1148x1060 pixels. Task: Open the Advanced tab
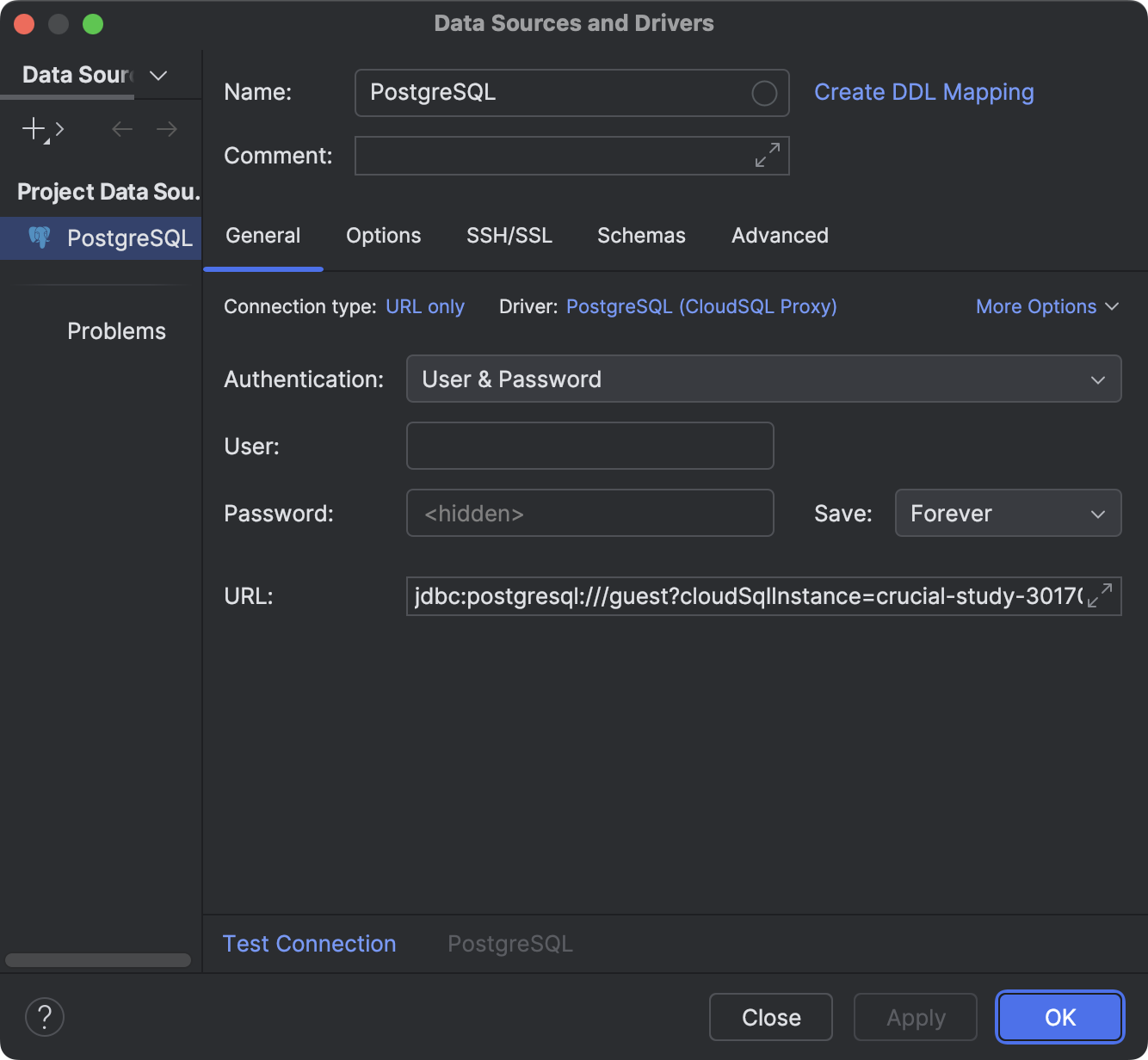[779, 236]
